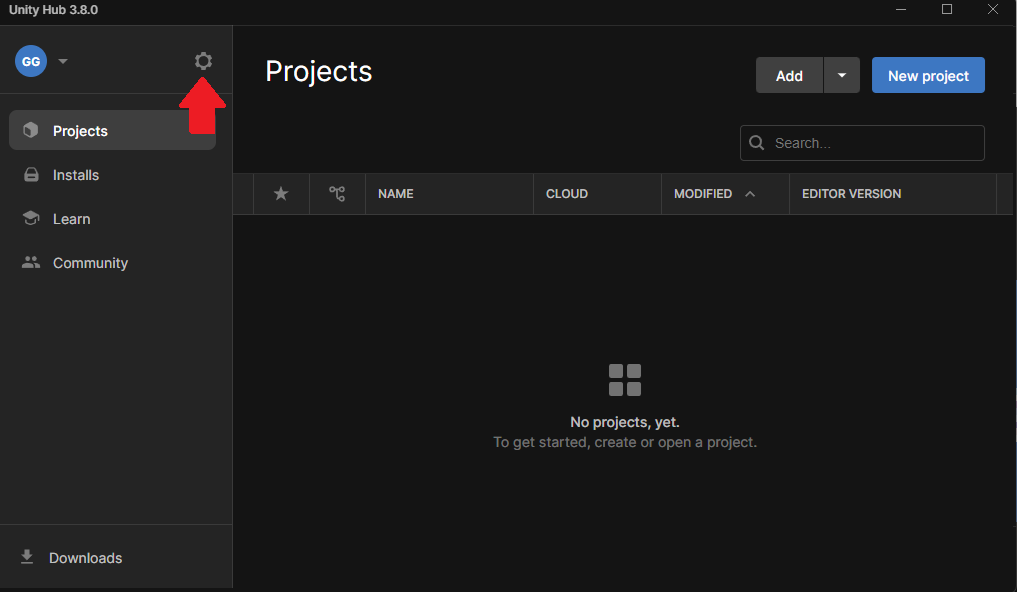Screen dimensions: 1017x592
Task: Open the Projects sidebar tab
Action: tap(112, 130)
